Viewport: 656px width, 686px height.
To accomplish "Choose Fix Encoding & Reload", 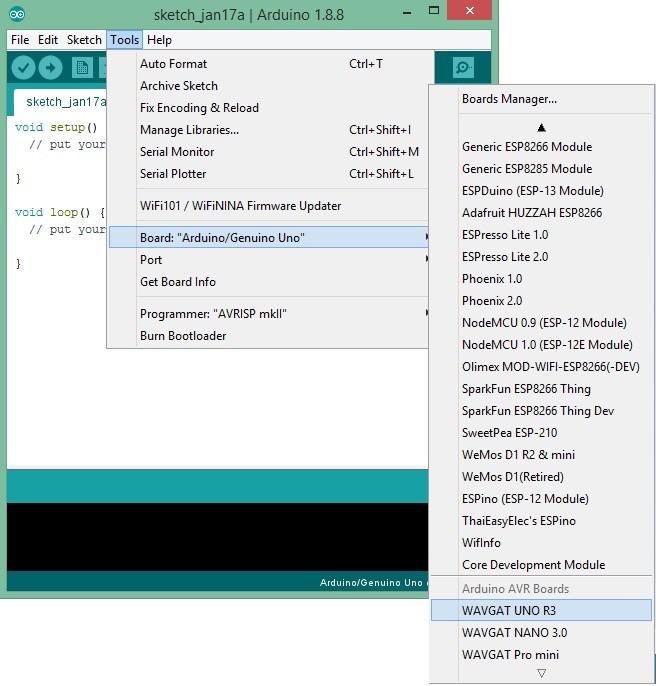I will [267, 108].
